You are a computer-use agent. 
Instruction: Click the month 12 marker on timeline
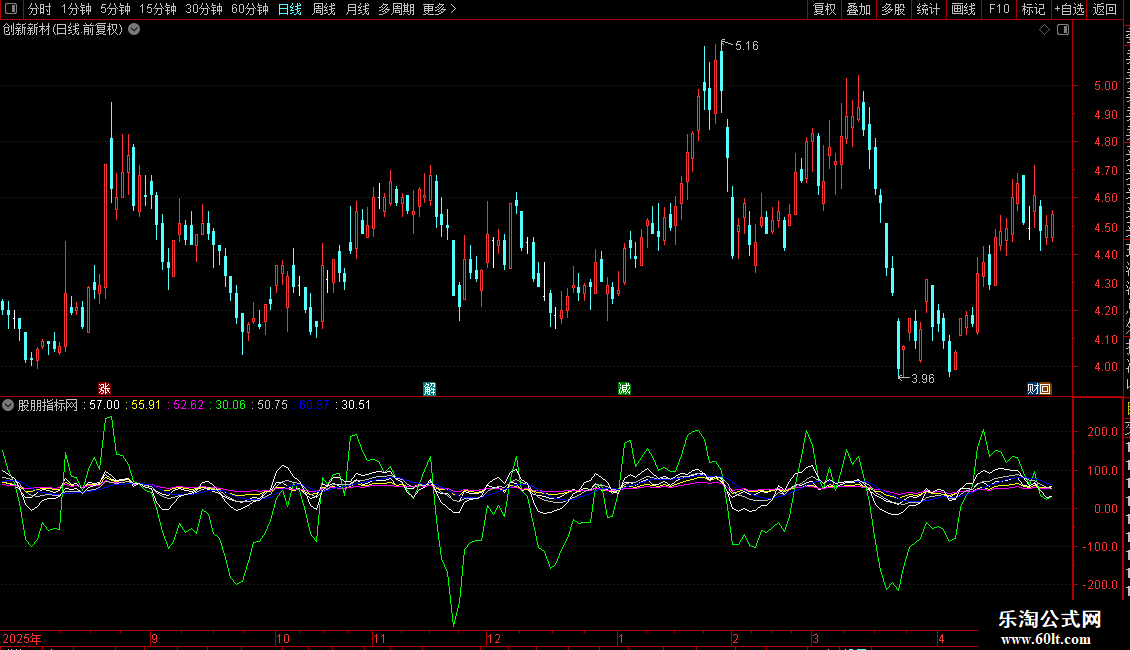[494, 639]
